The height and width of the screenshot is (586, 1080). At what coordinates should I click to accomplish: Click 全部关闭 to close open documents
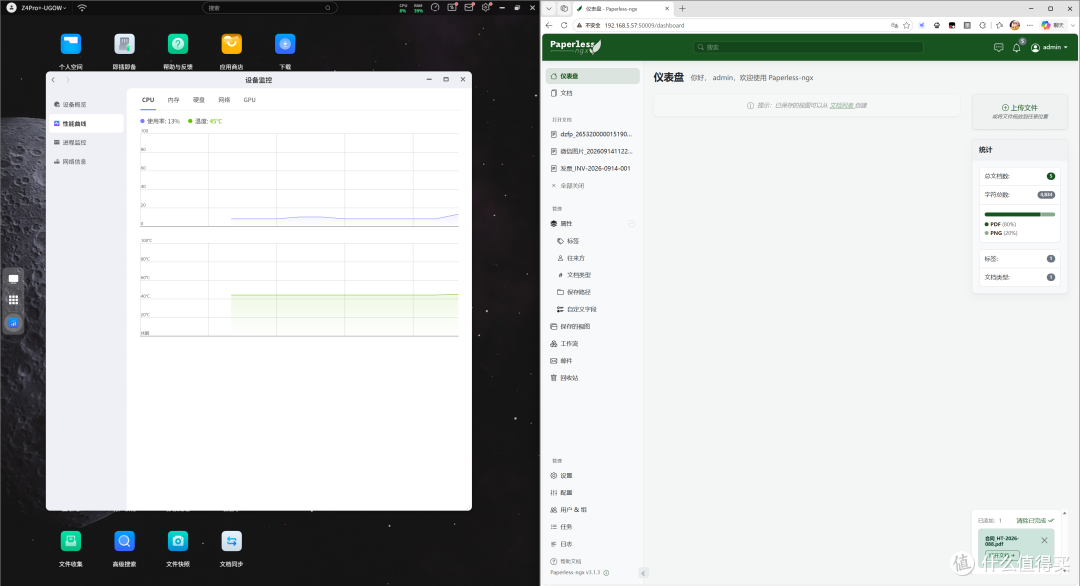(x=572, y=186)
